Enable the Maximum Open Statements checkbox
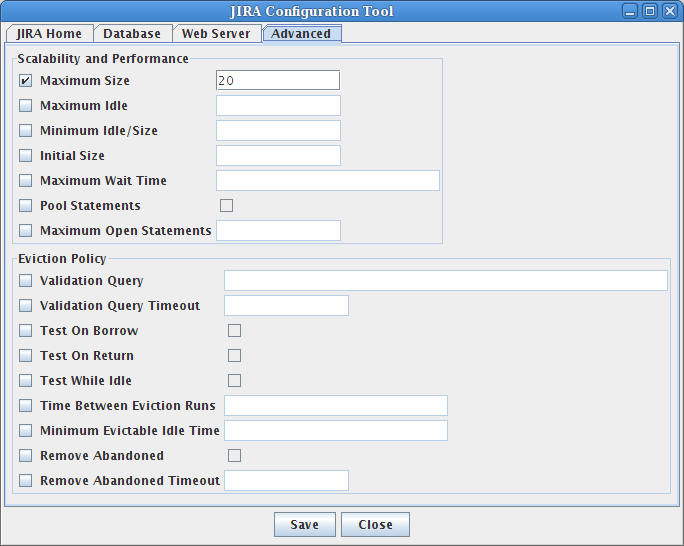 (25, 230)
